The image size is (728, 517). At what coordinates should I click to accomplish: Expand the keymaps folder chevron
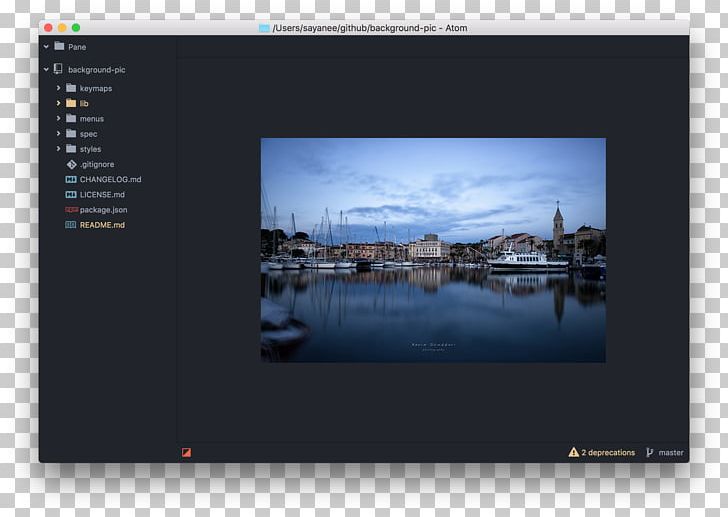pos(58,88)
